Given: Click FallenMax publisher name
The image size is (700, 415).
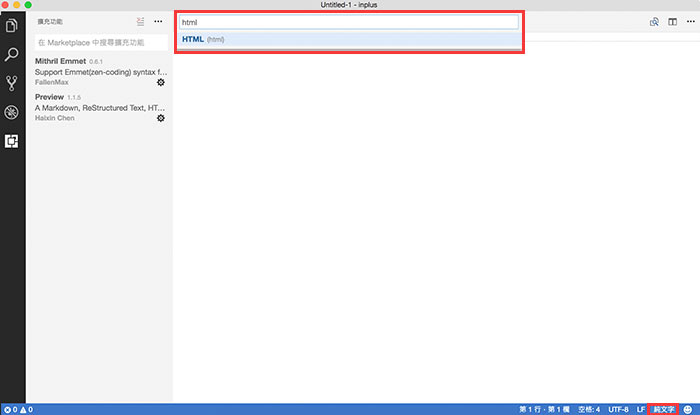Looking at the screenshot, I should pos(52,82).
